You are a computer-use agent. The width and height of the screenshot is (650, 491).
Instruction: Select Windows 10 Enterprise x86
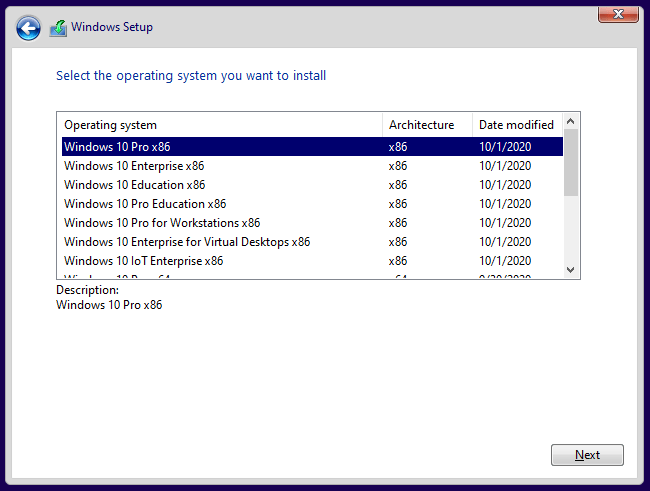(134, 166)
